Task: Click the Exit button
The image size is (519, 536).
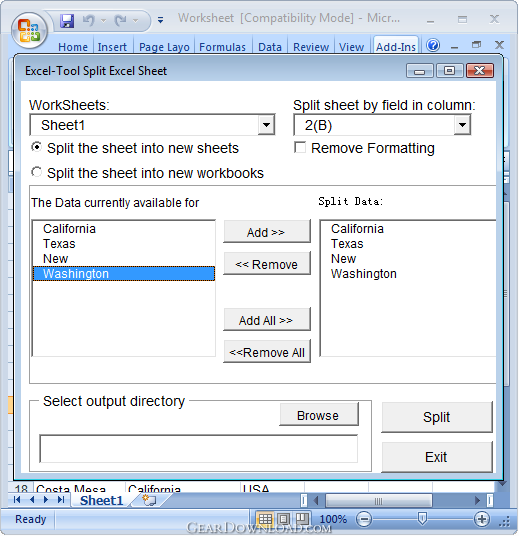Action: (x=437, y=457)
